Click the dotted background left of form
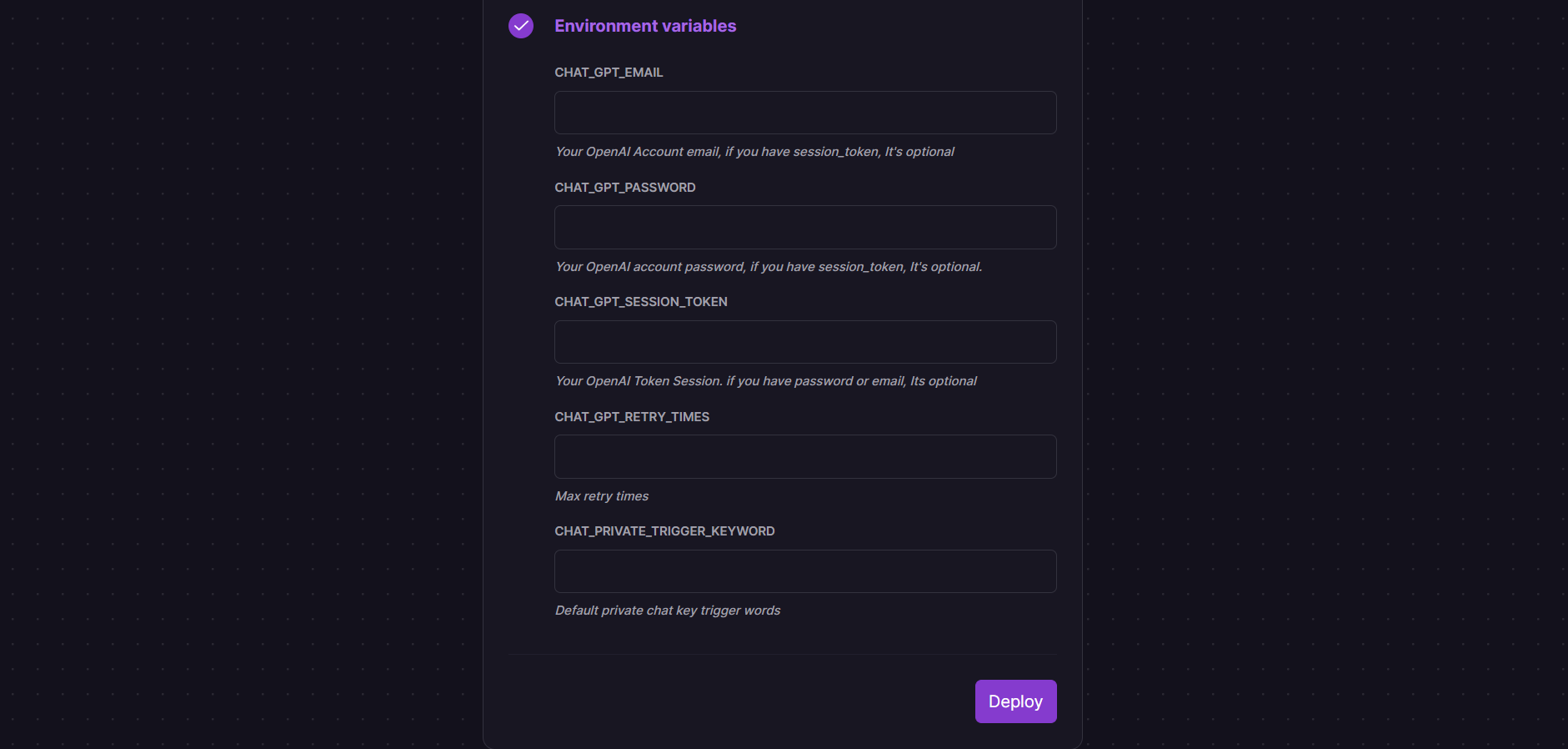Screen dimensions: 1568x749 pyautogui.click(x=242, y=375)
